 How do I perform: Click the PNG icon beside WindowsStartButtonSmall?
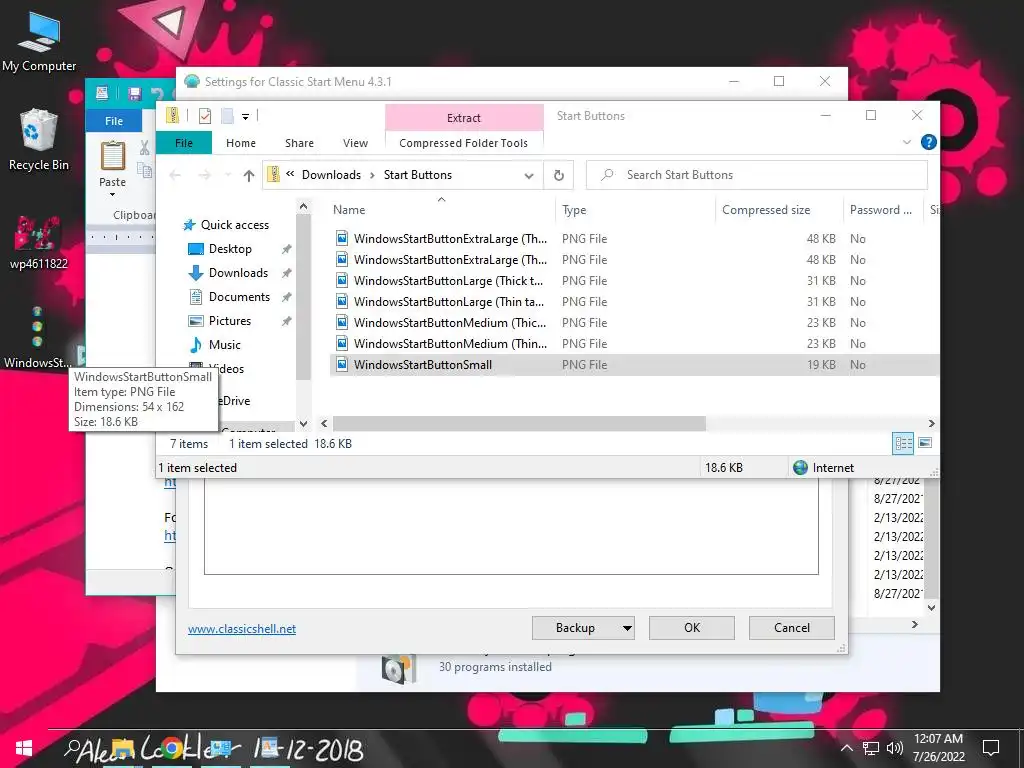coord(342,364)
